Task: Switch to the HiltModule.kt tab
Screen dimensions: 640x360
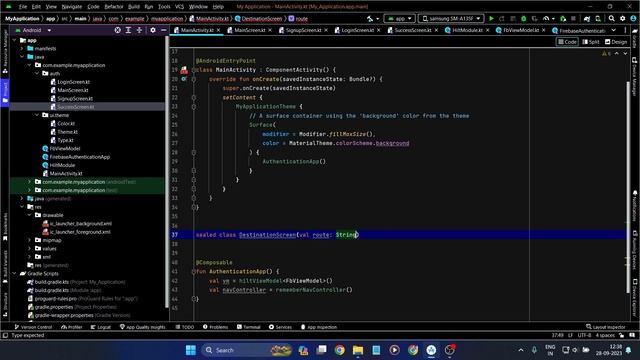Action: click(467, 30)
